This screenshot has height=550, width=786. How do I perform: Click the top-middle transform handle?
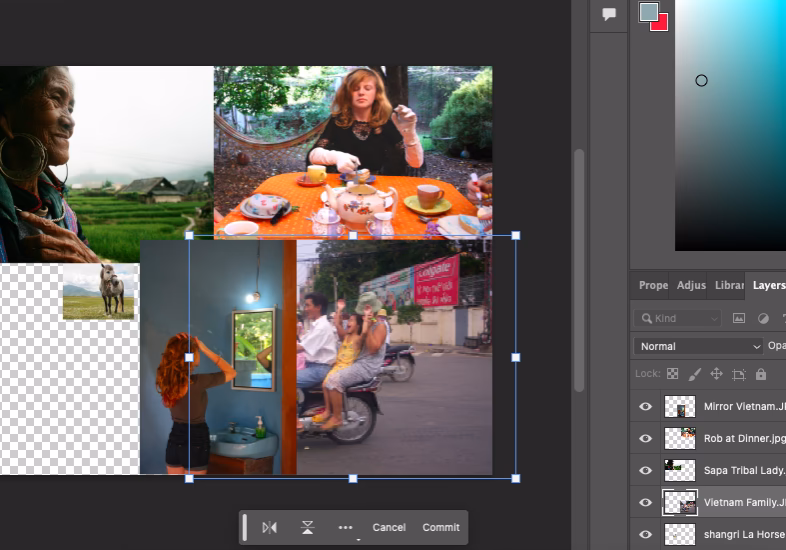pyautogui.click(x=353, y=235)
